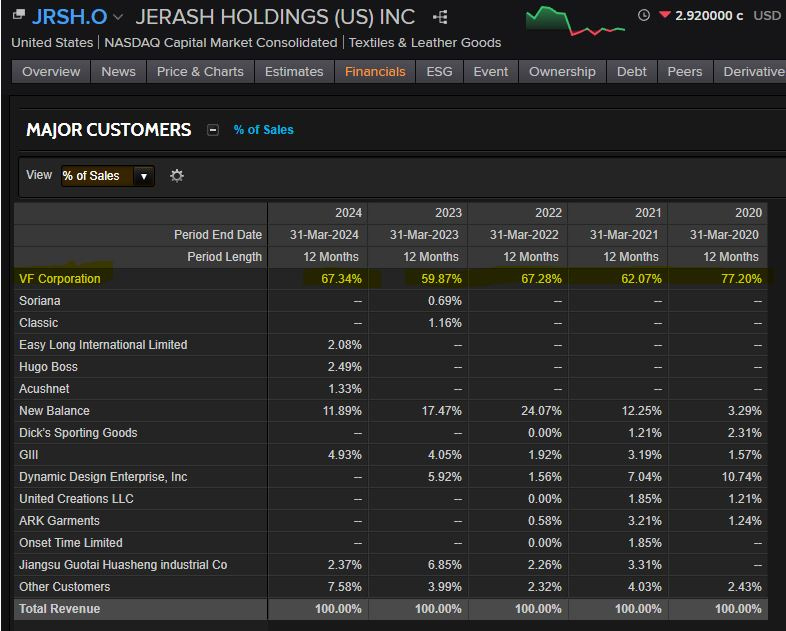The width and height of the screenshot is (786, 631).
Task: Click VF Corporation 2024 value 67.34%
Action: pyautogui.click(x=341, y=279)
